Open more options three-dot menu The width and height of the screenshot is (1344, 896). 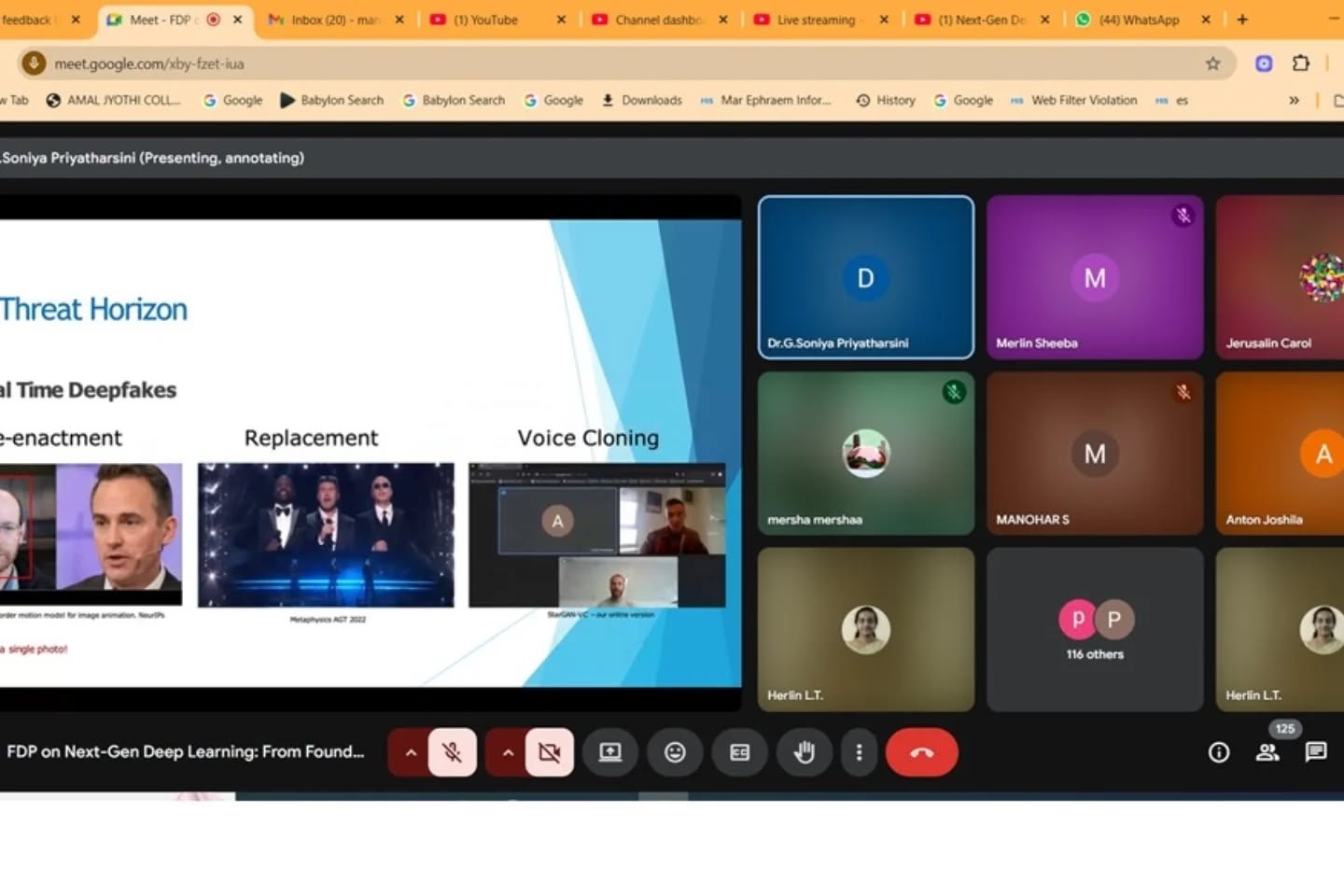(859, 752)
